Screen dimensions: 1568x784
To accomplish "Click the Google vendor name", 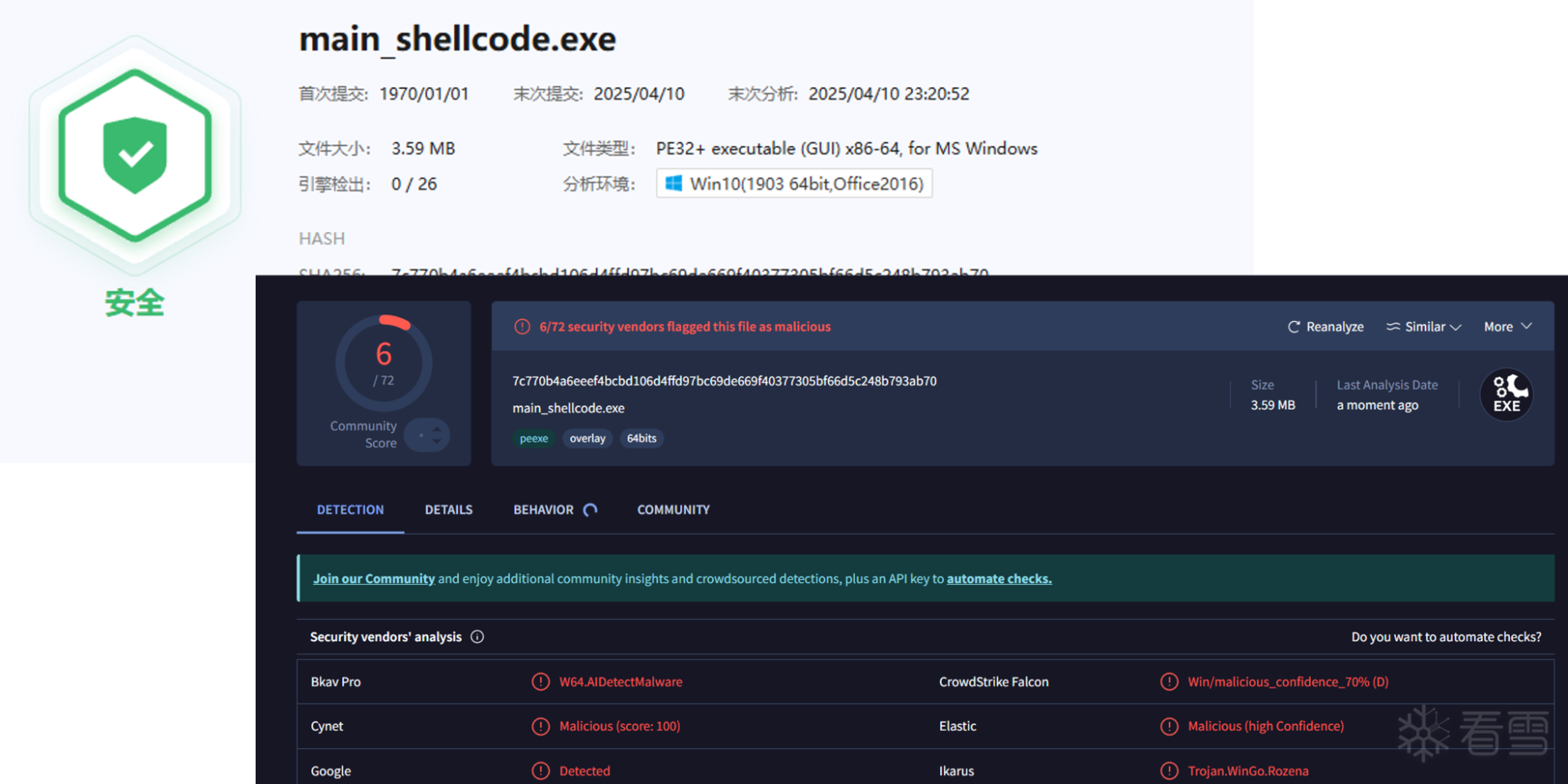I will pos(331,771).
